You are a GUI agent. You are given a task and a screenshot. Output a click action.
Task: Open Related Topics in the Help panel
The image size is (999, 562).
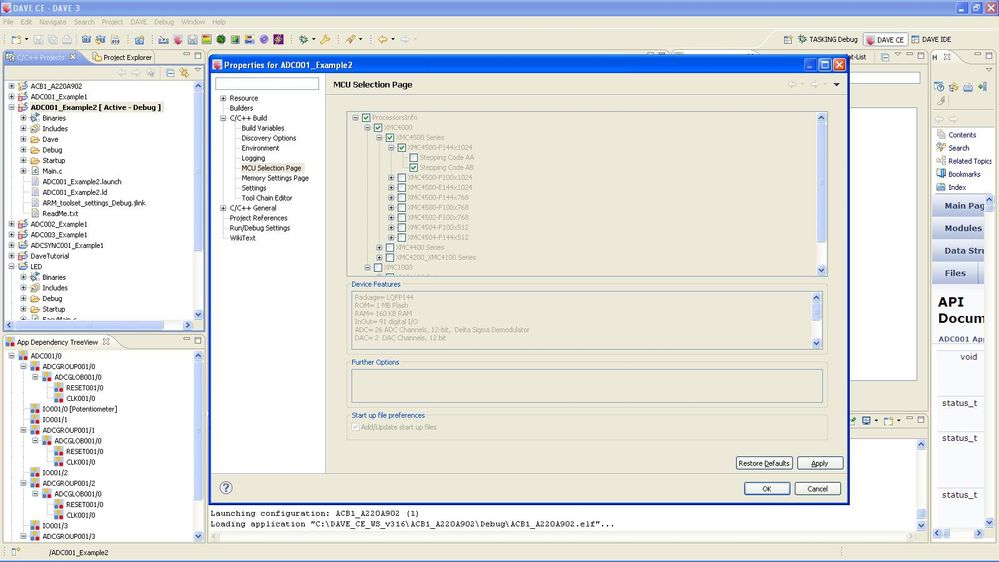pyautogui.click(x=970, y=161)
